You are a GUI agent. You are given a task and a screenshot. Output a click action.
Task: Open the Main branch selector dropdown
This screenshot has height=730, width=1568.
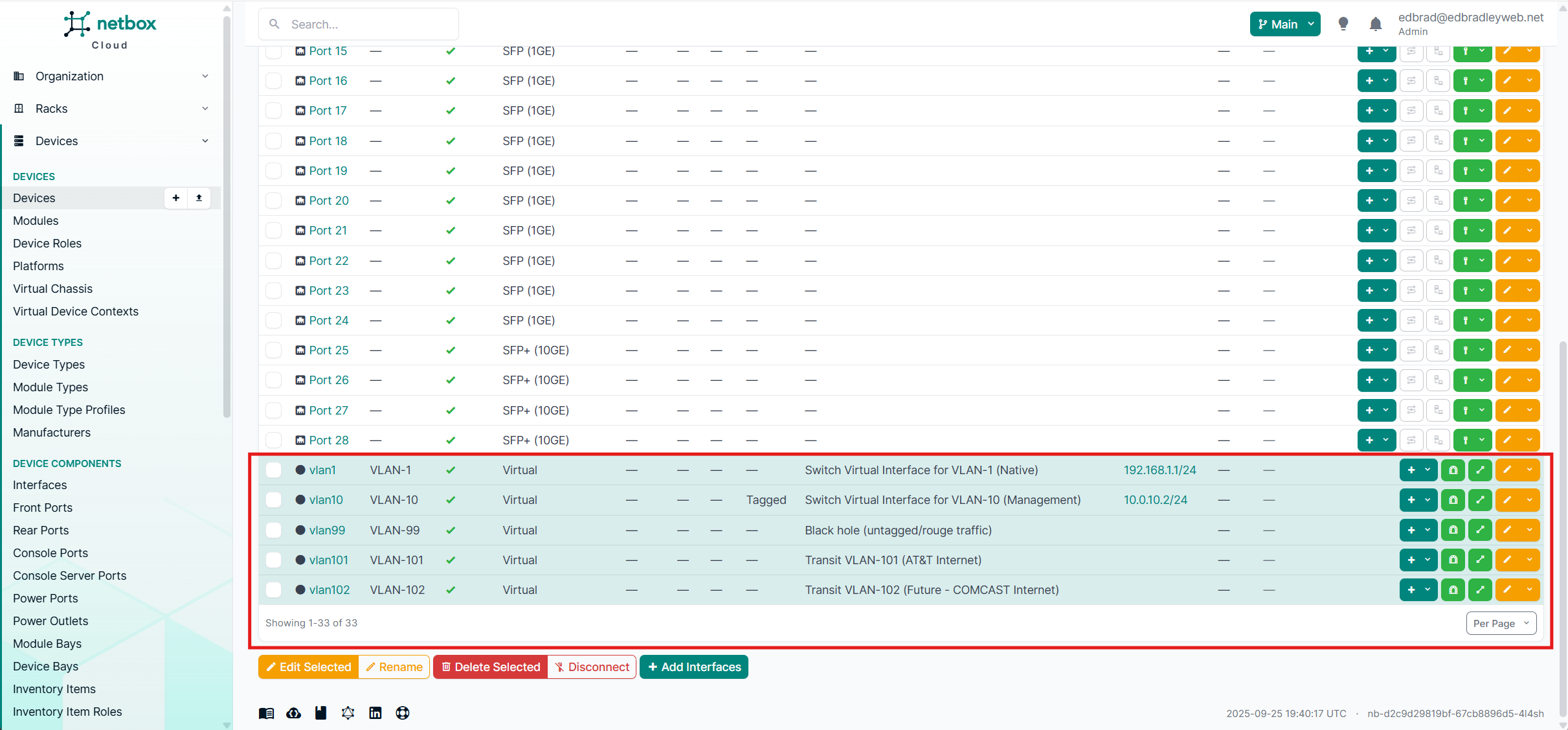1285,24
